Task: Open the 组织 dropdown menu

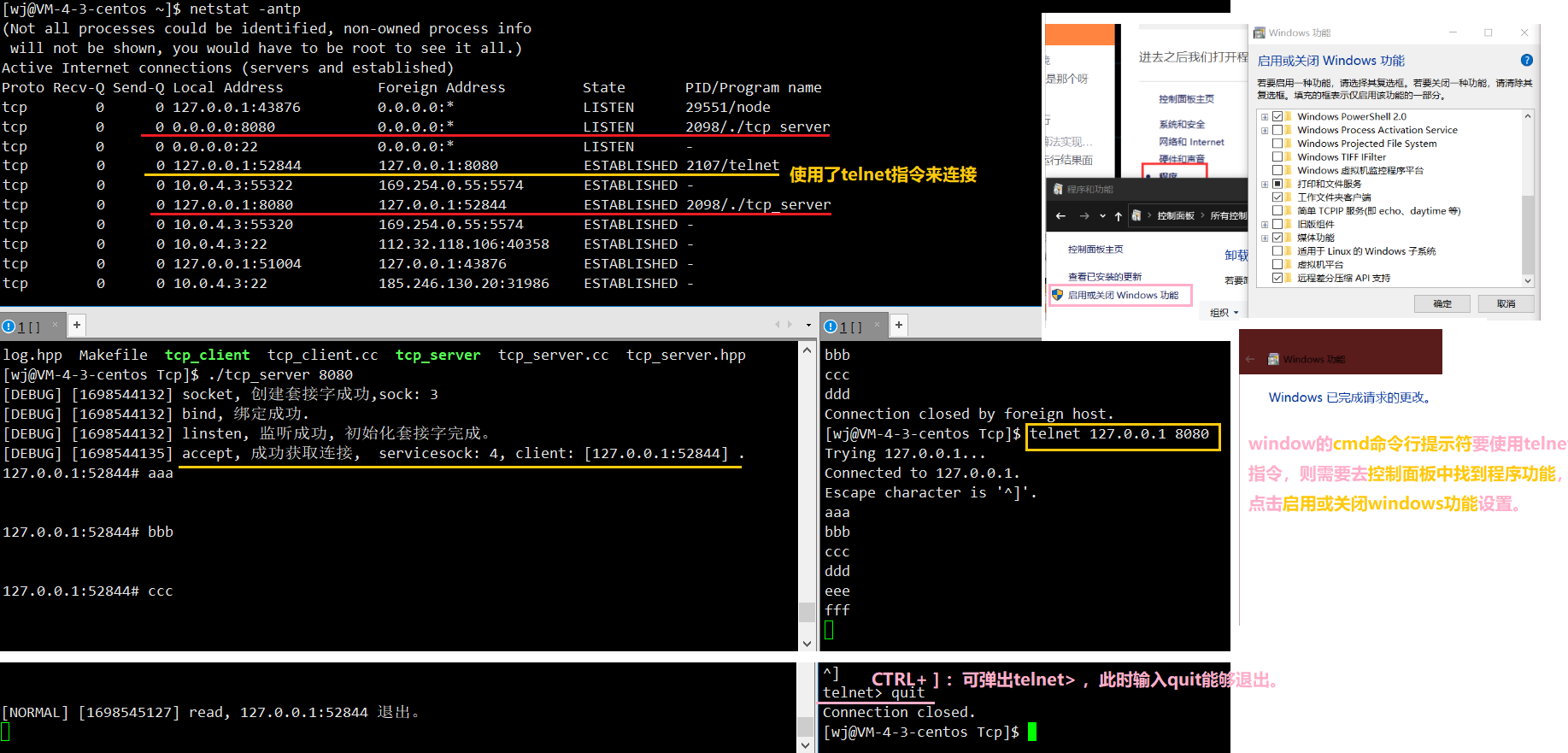Action: pos(1224,313)
